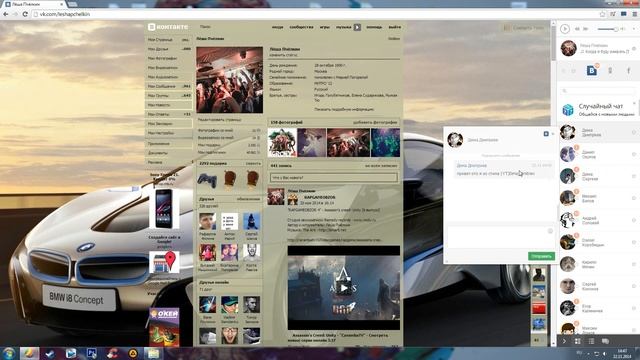Open the ВКонтакте logo home link
The width and height of the screenshot is (640, 360).
pos(168,27)
